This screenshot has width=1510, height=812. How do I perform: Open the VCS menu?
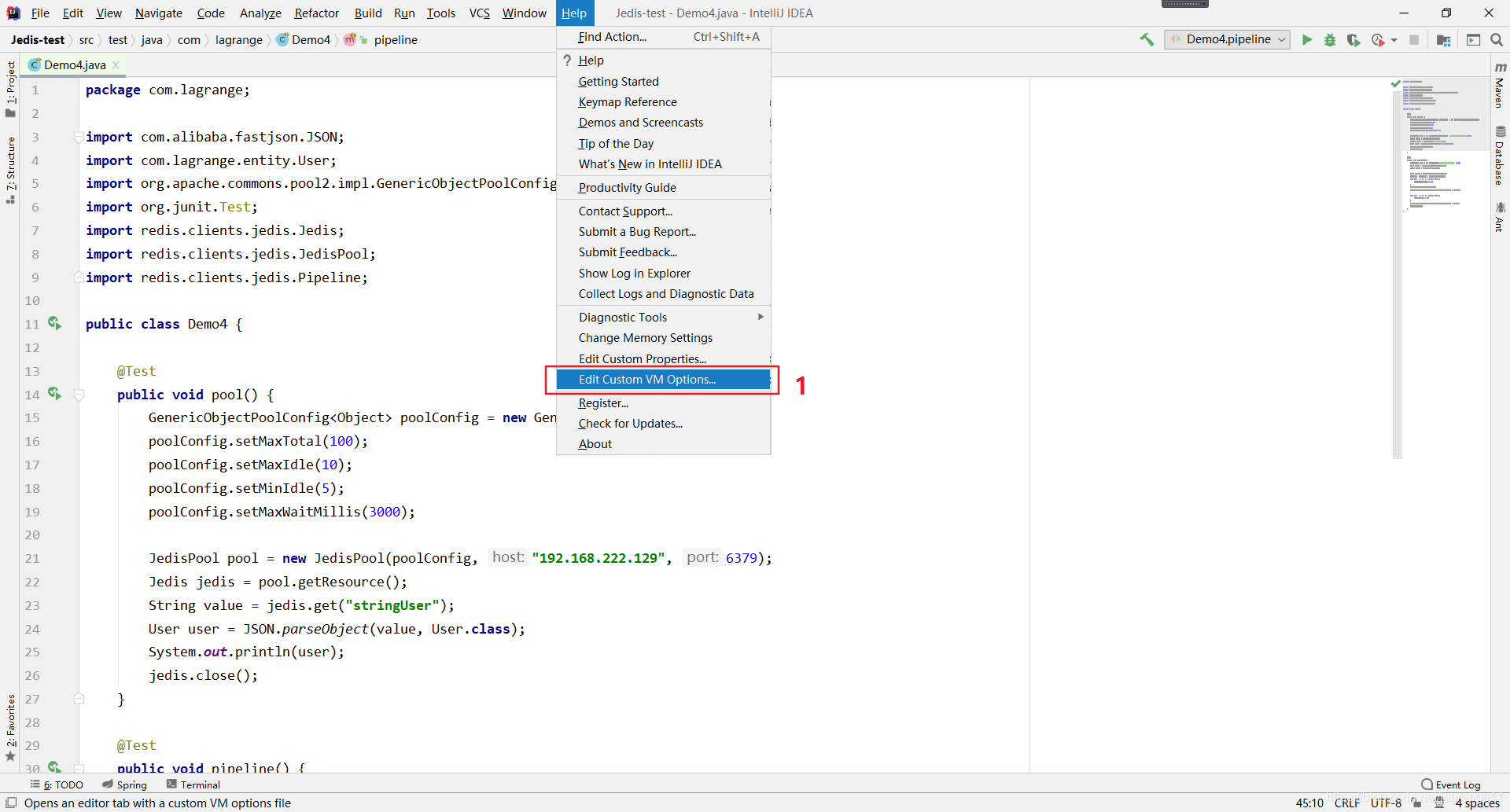point(479,13)
